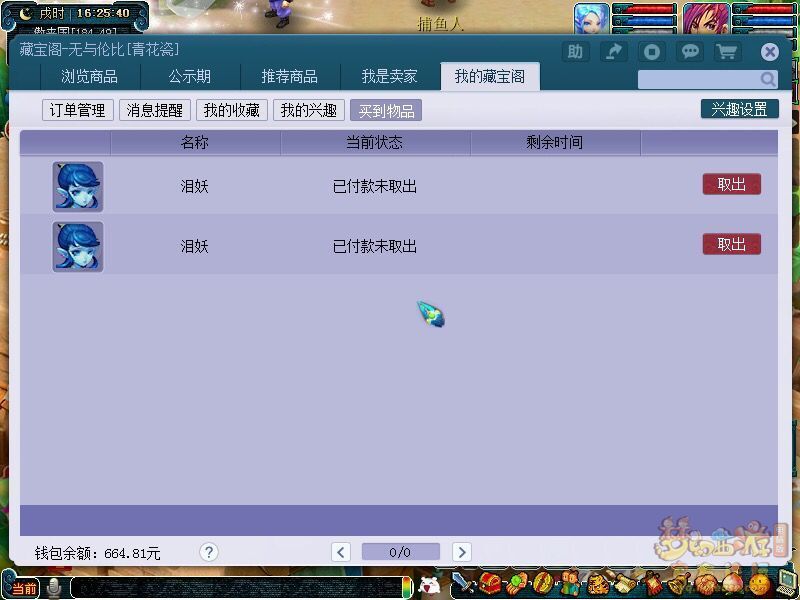Click the peach icon in bottom bar
Screen dimensions: 800x600
tap(733, 583)
